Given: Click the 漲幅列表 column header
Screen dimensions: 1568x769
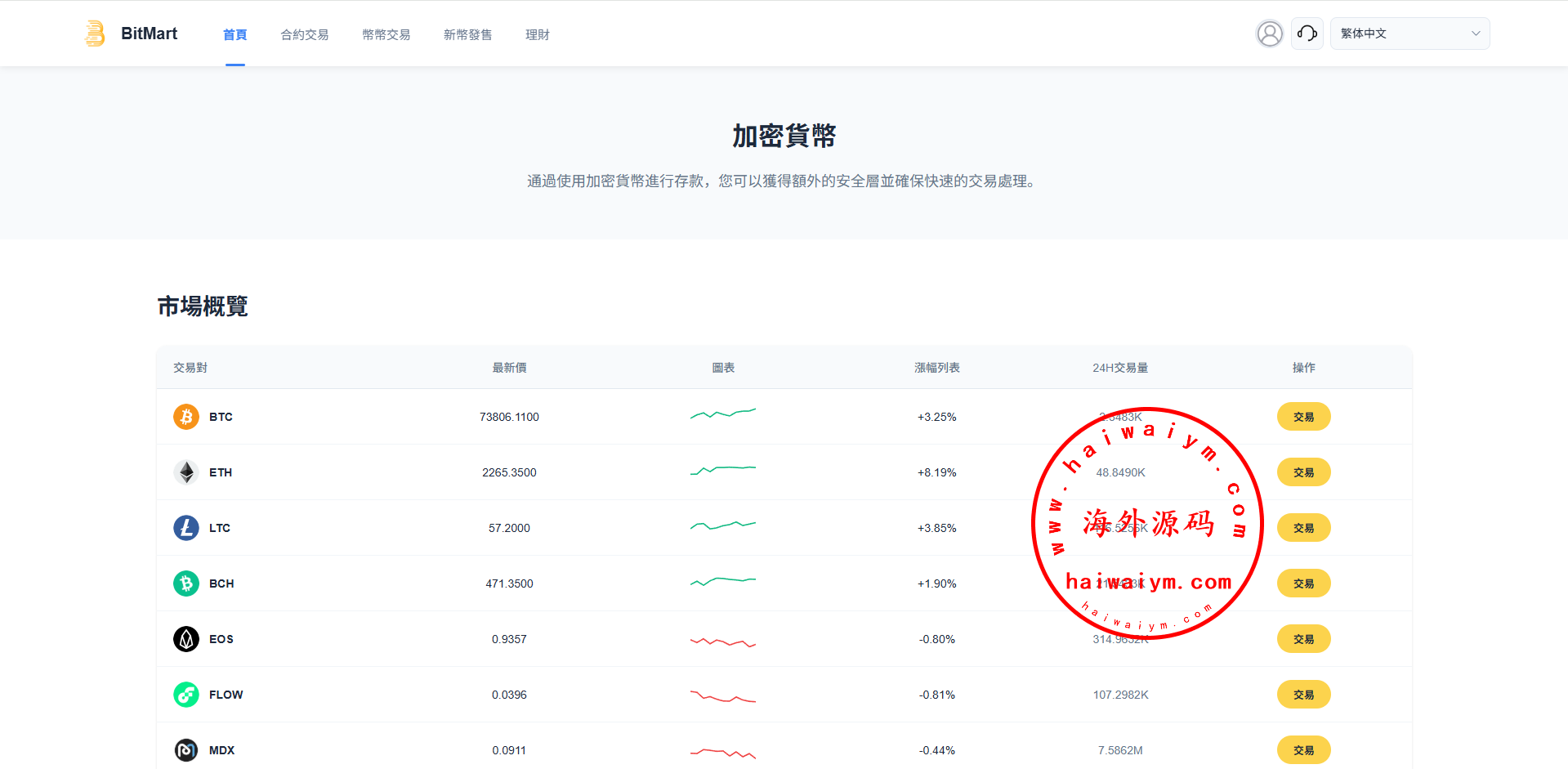Looking at the screenshot, I should 936,368.
